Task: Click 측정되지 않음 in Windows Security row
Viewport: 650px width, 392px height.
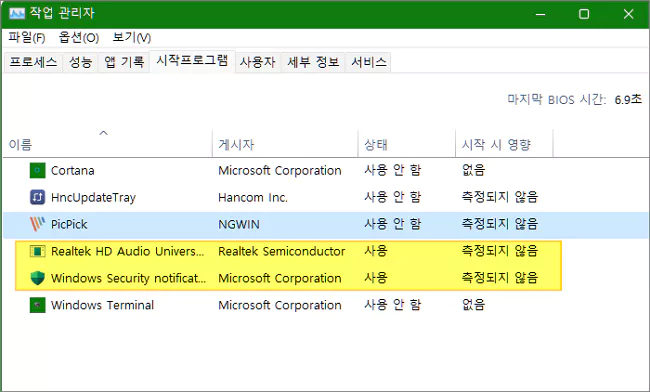Action: pyautogui.click(x=500, y=278)
